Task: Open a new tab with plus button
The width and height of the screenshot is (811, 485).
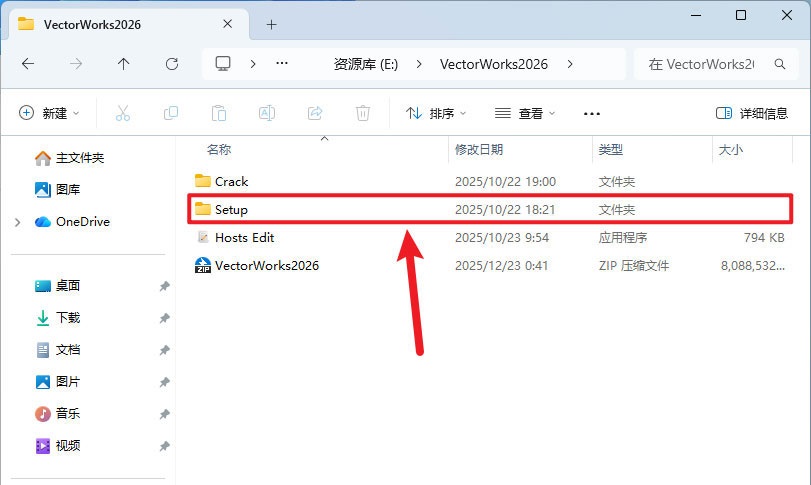Action: [271, 24]
